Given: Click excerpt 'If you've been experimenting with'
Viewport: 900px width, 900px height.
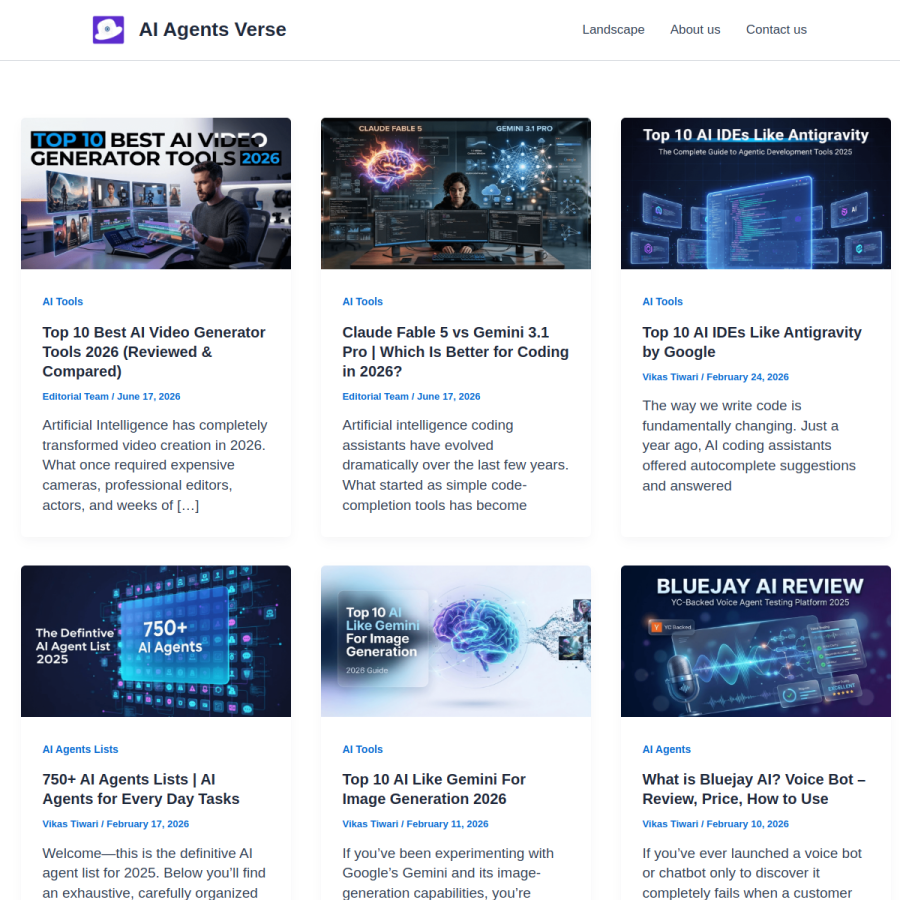Looking at the screenshot, I should (x=448, y=873).
